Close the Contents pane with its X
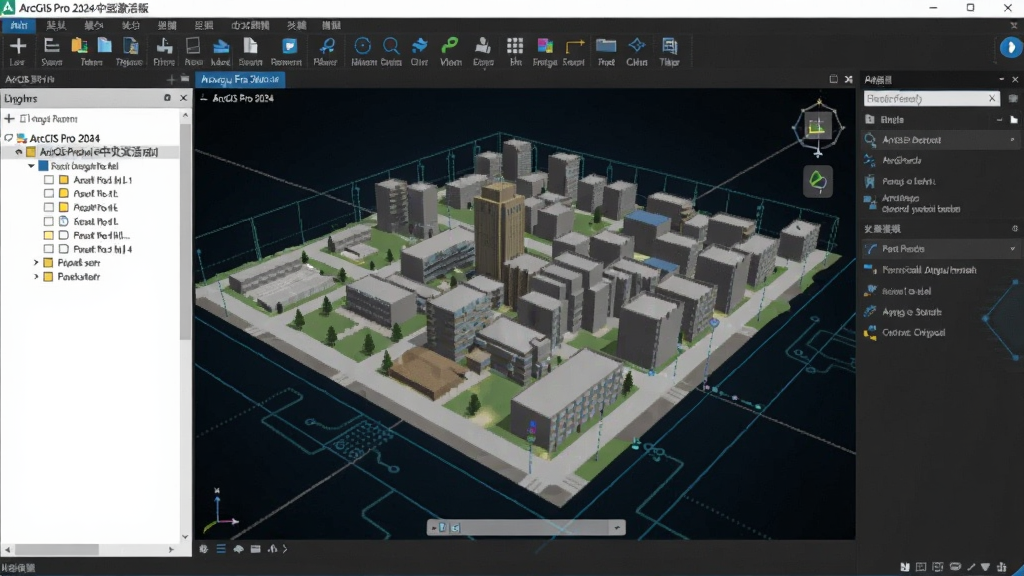The height and width of the screenshot is (576, 1024). (x=184, y=98)
